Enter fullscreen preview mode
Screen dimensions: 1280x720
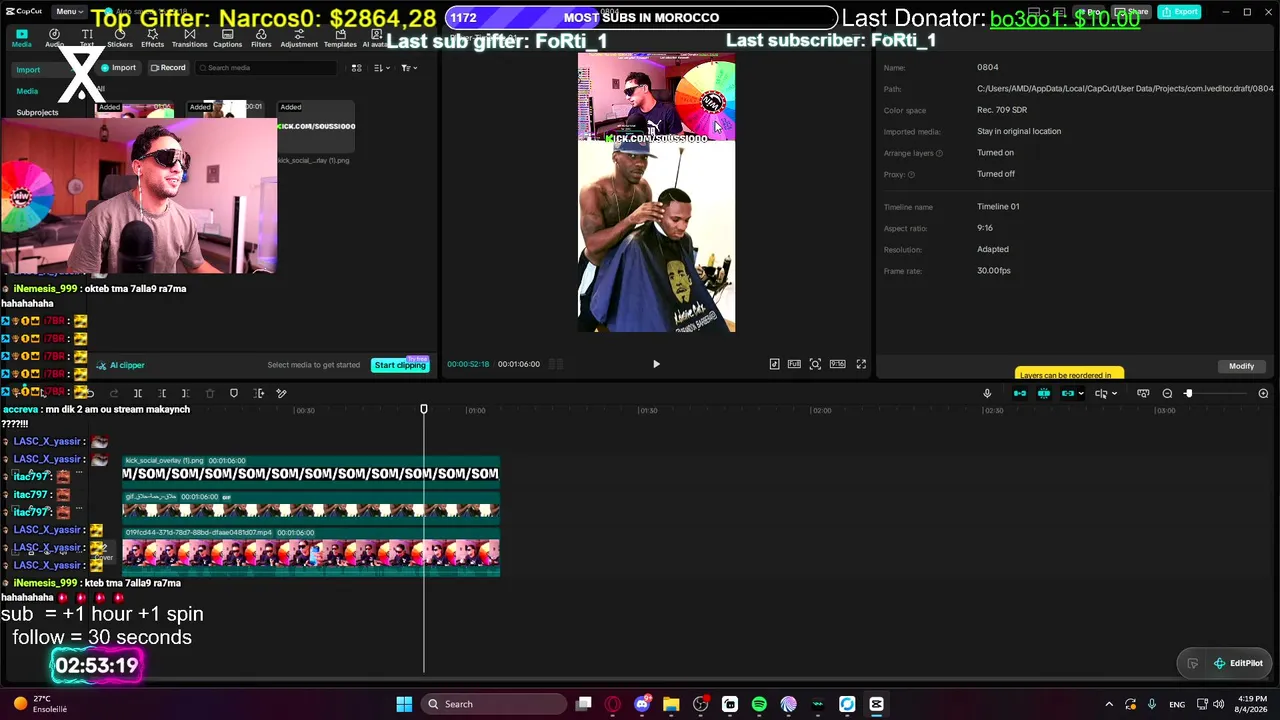click(861, 364)
